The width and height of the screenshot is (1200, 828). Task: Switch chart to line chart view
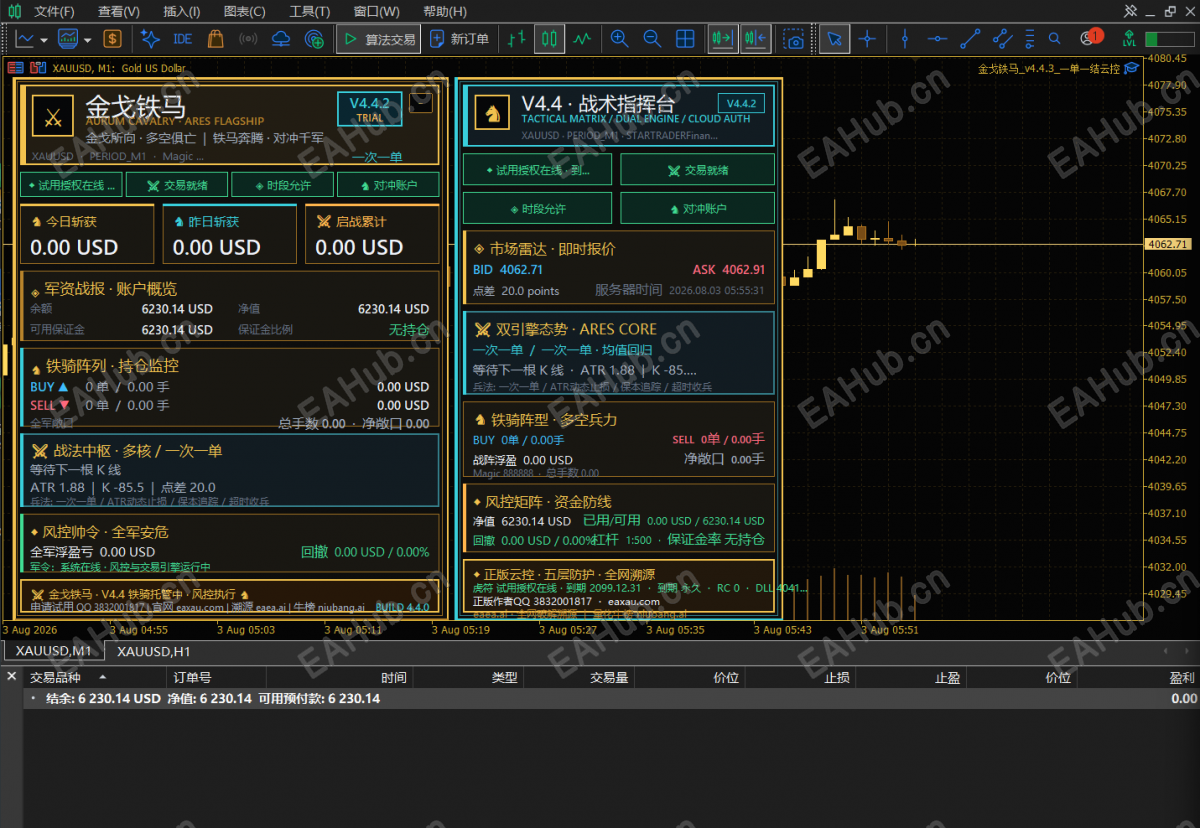click(x=581, y=39)
